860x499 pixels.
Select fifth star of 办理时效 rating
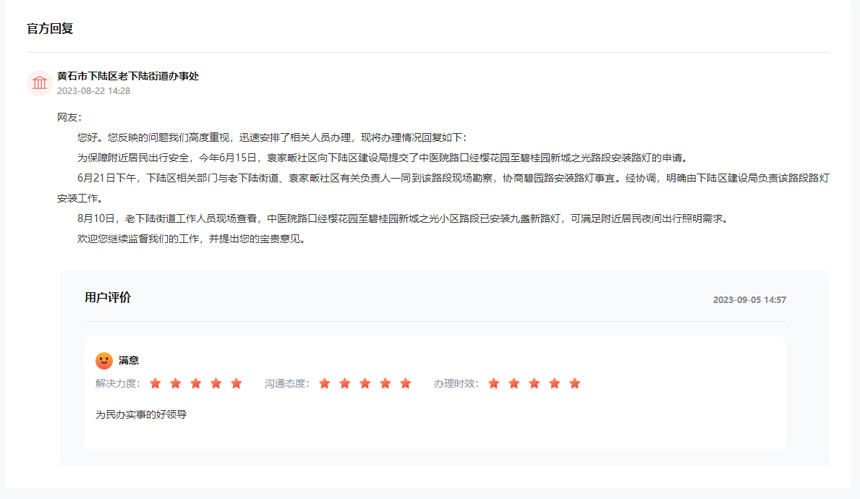point(575,383)
